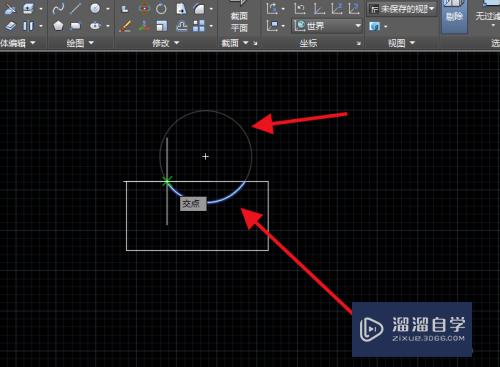
Task: Open dropdown arrow beside the blue view icon
Action: (386, 26)
